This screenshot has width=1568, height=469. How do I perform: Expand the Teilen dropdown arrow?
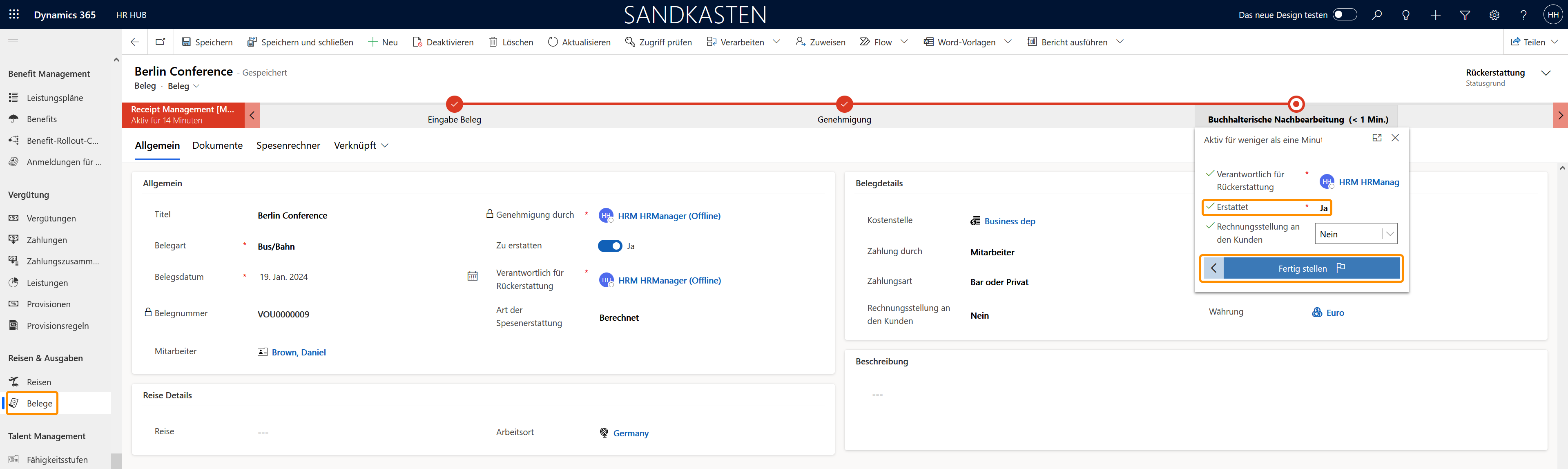coord(1555,42)
